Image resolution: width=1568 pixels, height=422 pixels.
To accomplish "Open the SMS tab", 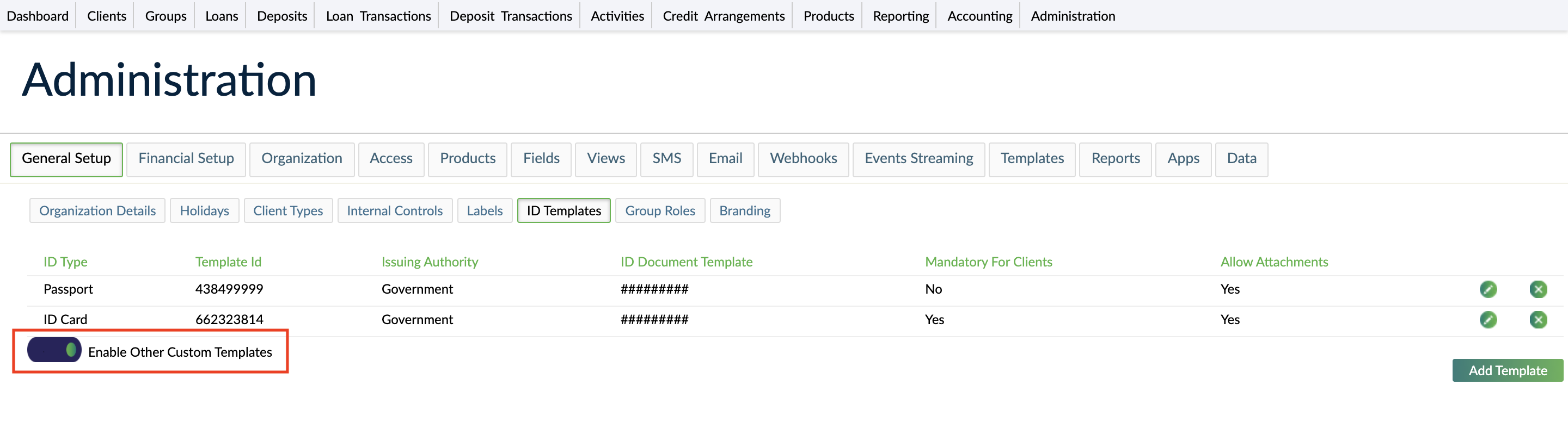I will tap(666, 159).
